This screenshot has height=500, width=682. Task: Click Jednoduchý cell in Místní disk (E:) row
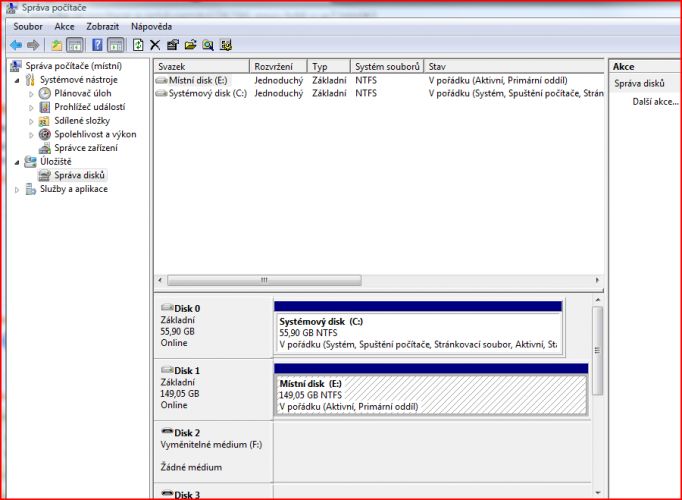[x=278, y=80]
